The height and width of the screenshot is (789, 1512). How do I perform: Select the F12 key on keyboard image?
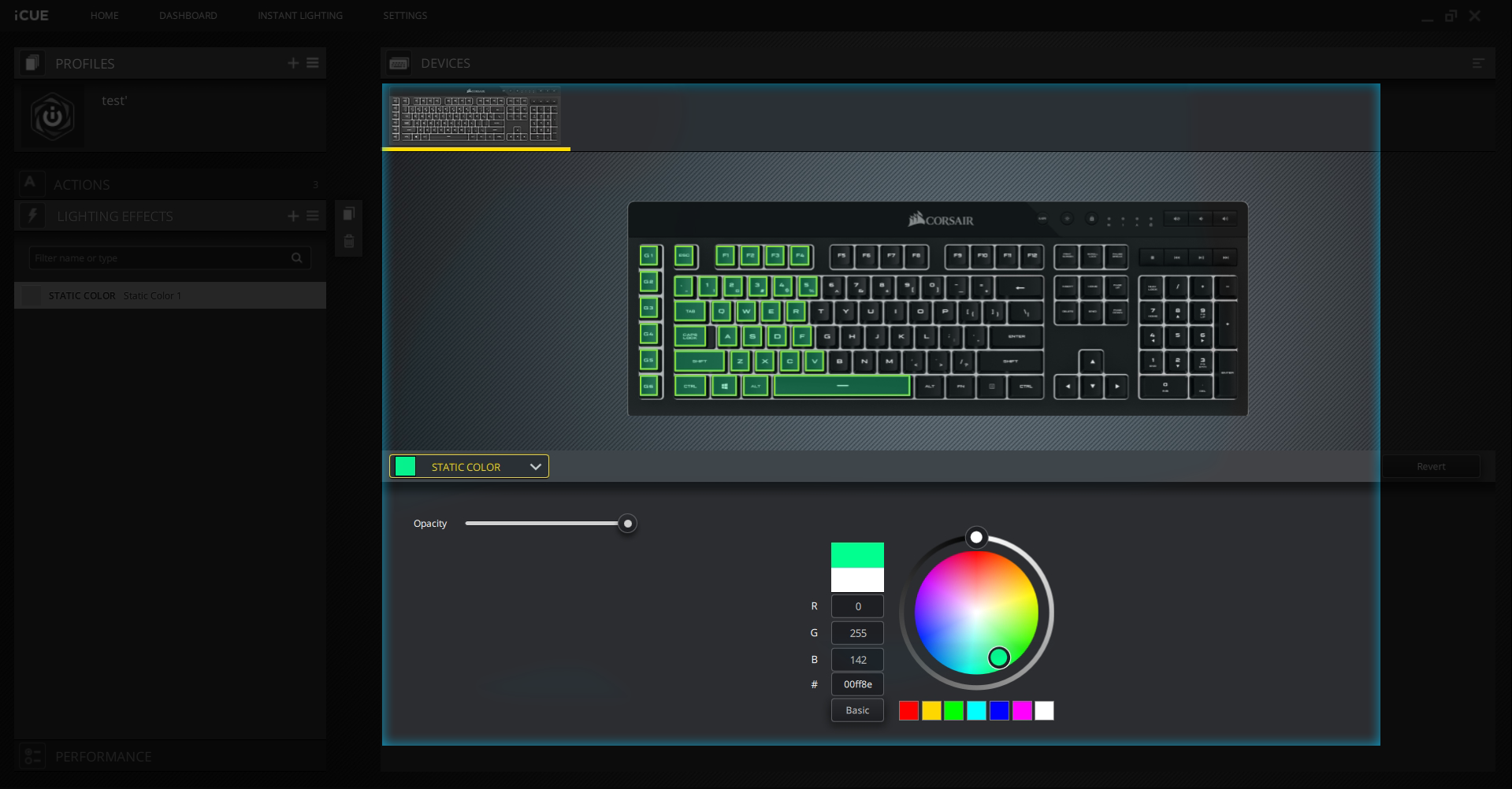click(1032, 256)
